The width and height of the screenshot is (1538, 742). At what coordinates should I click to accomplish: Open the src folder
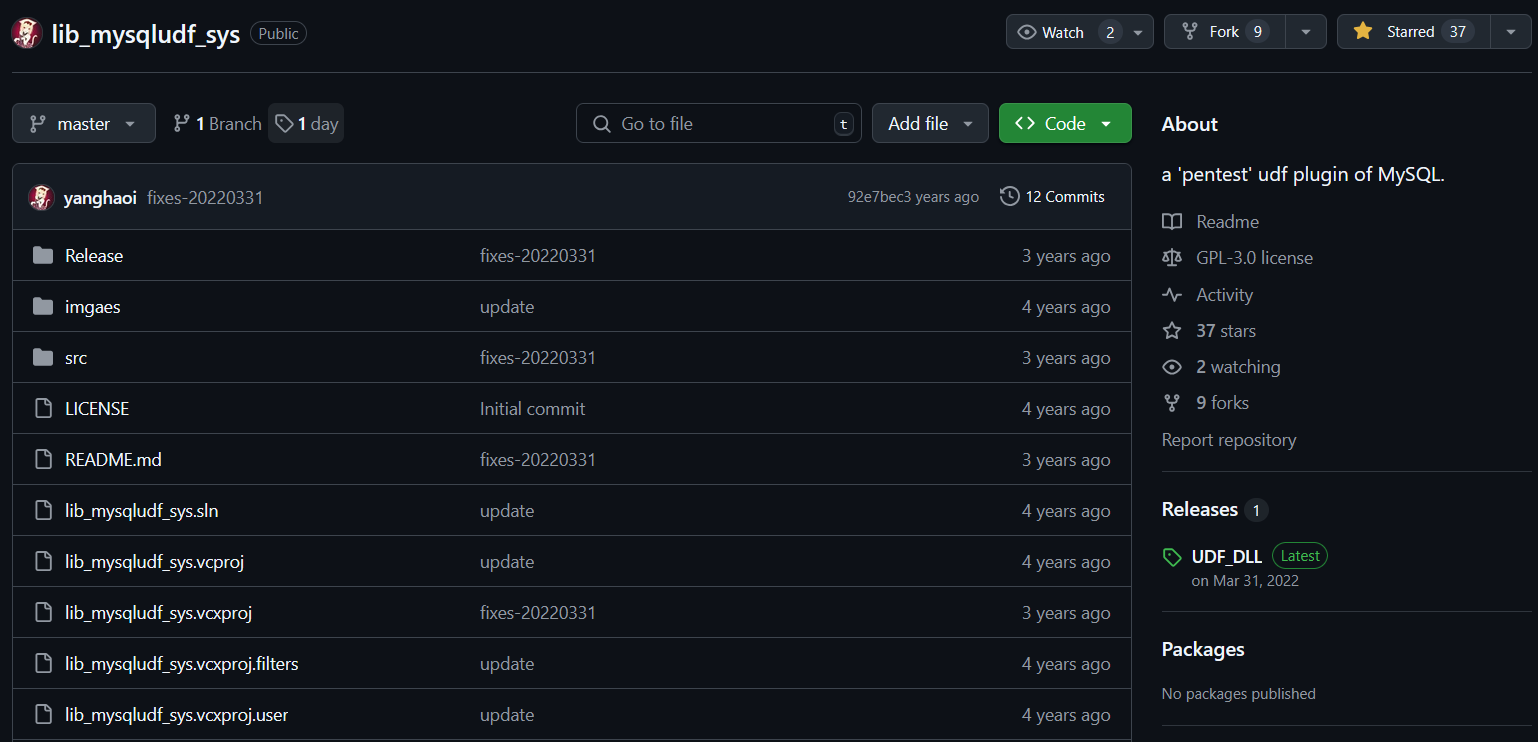tap(76, 358)
